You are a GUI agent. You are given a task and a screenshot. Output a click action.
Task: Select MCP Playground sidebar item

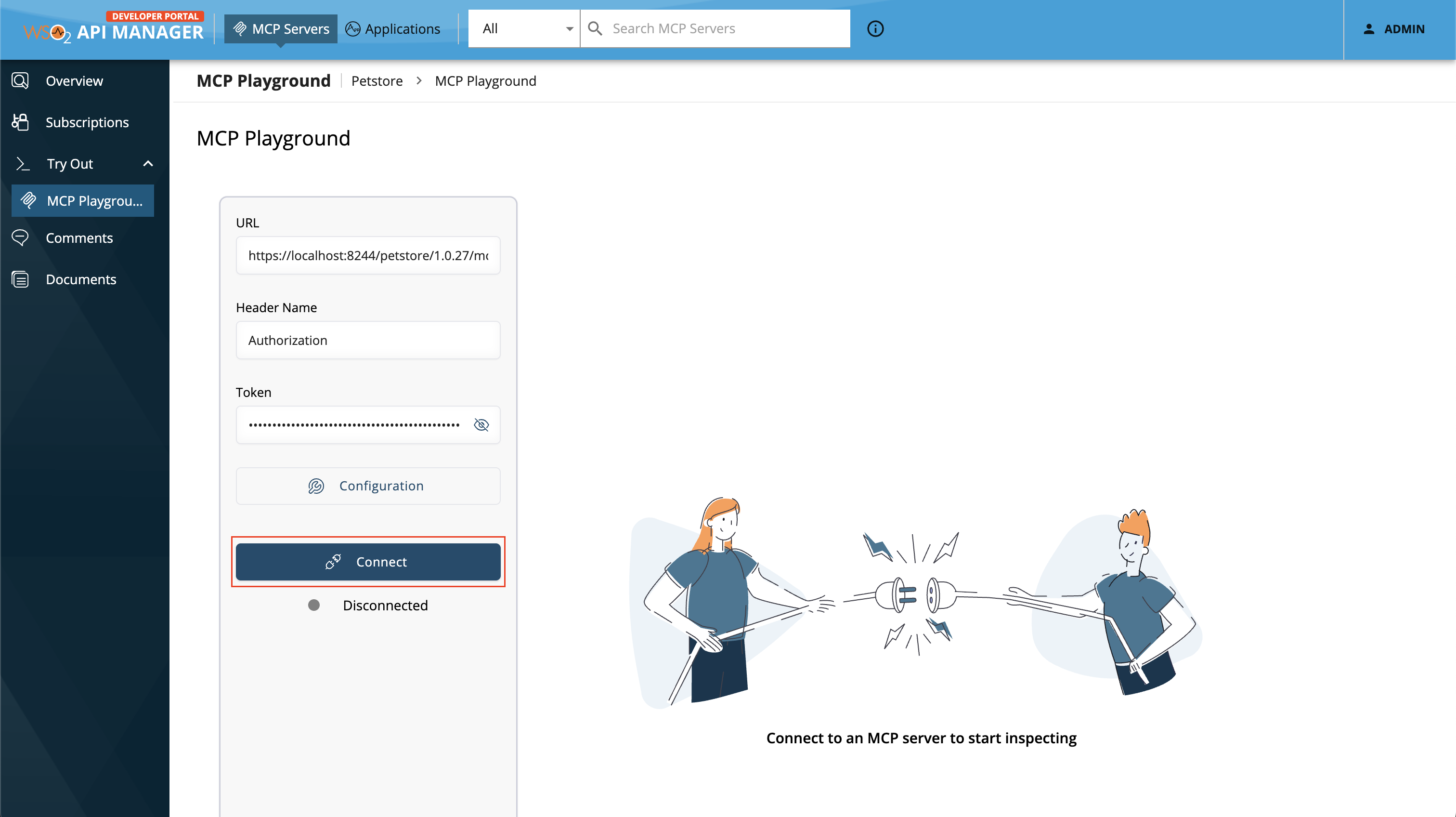83,201
